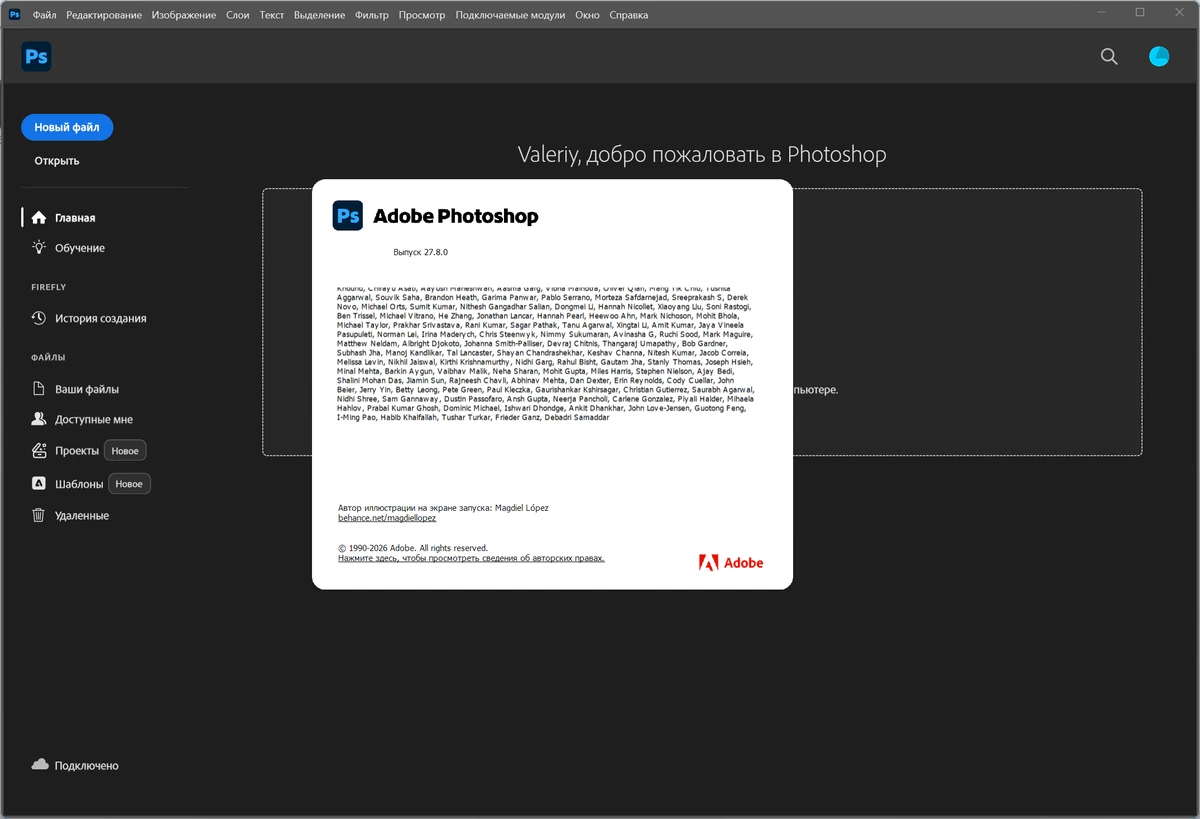The width and height of the screenshot is (1200, 819).
Task: Click the Ps icon in title bar
Action: click(14, 15)
